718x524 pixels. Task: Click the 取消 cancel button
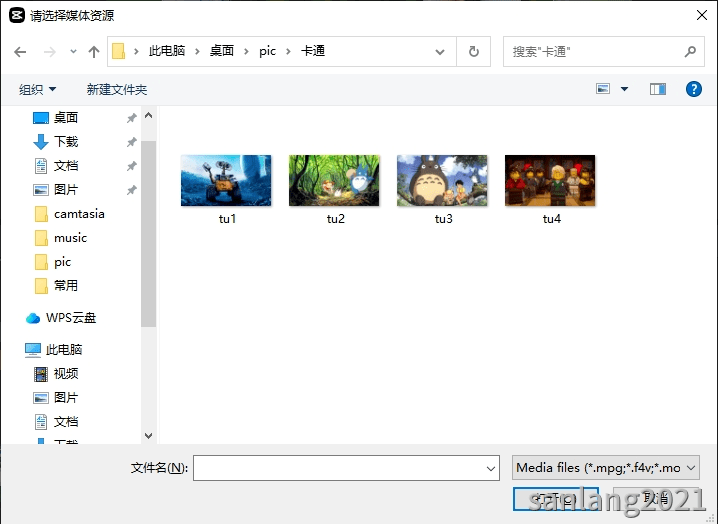pyautogui.click(x=656, y=499)
